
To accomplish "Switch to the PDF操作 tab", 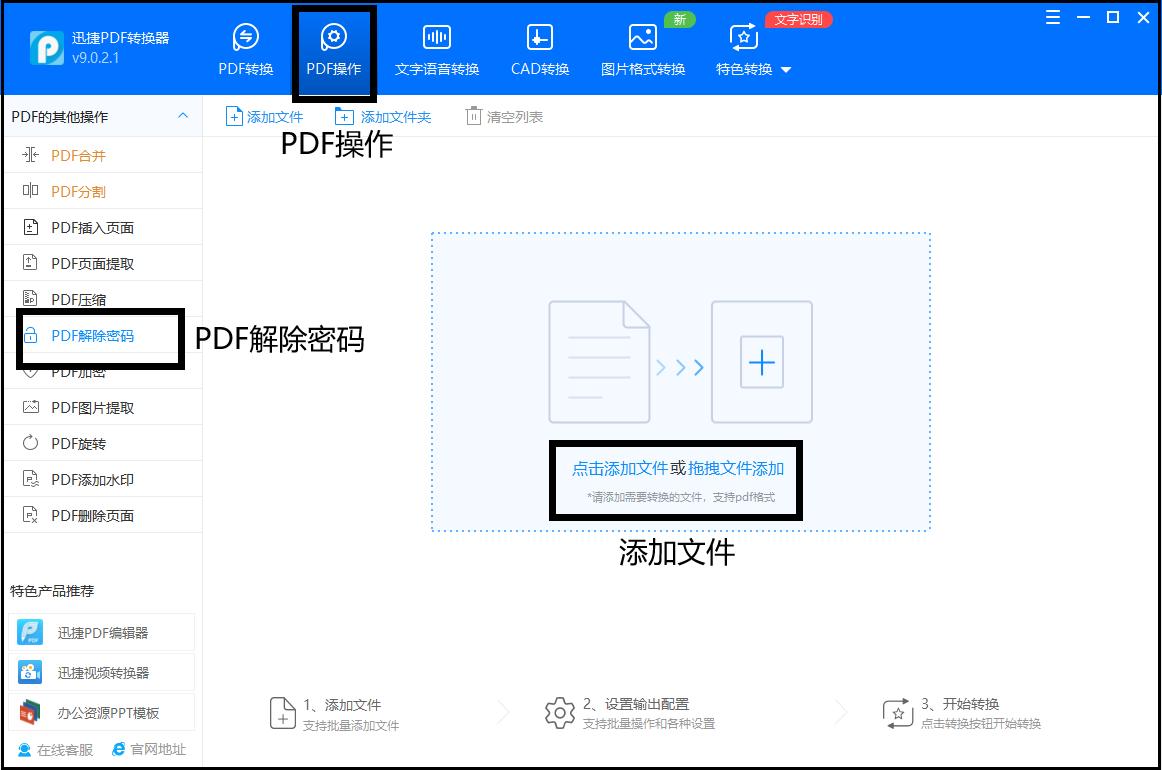I will pos(334,48).
